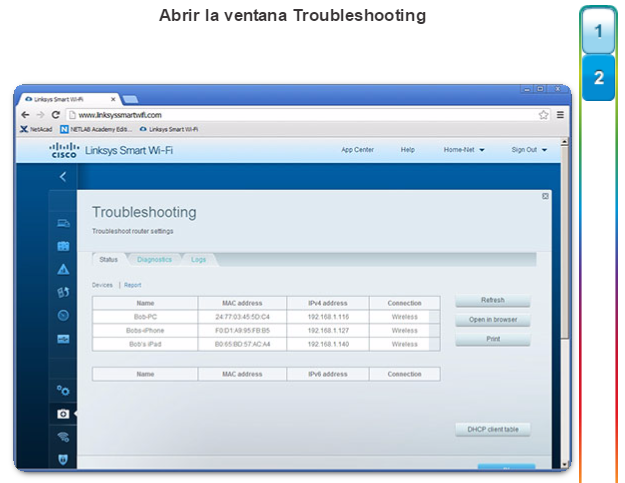Open a new browser tab
Viewport: 625px width, 483px height.
(x=130, y=99)
